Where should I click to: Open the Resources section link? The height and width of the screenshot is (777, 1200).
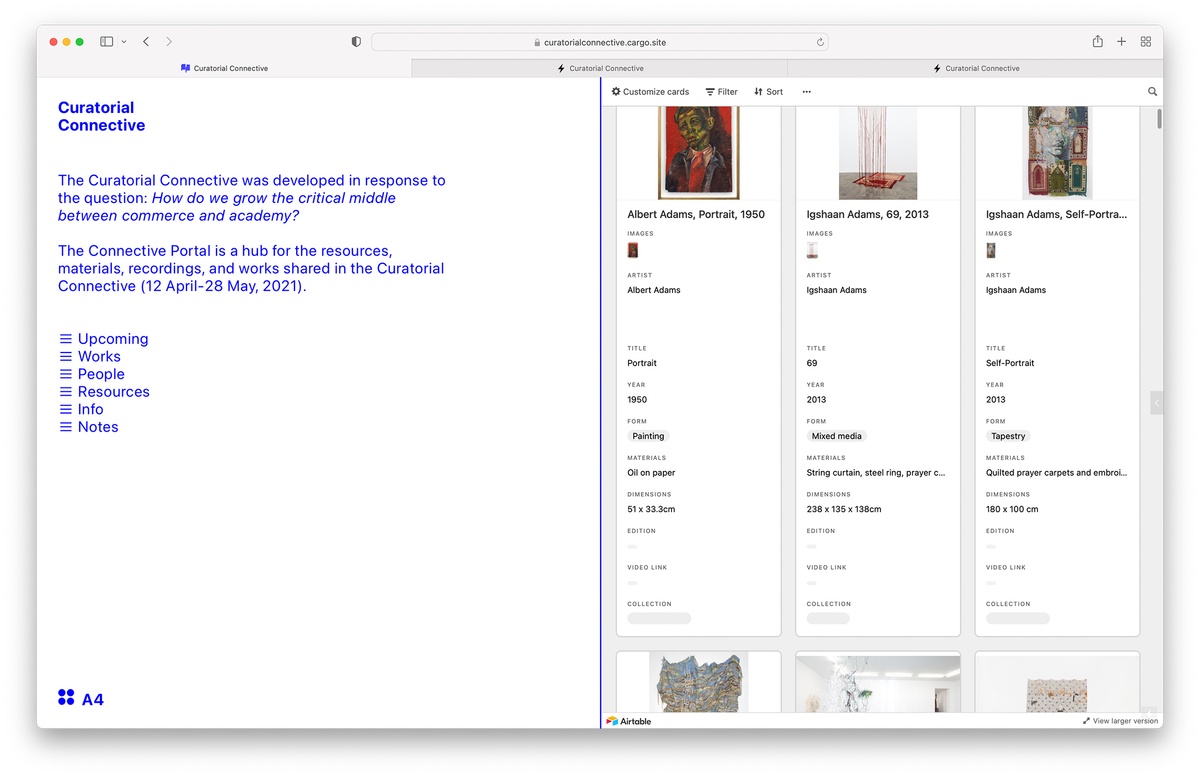coord(113,392)
